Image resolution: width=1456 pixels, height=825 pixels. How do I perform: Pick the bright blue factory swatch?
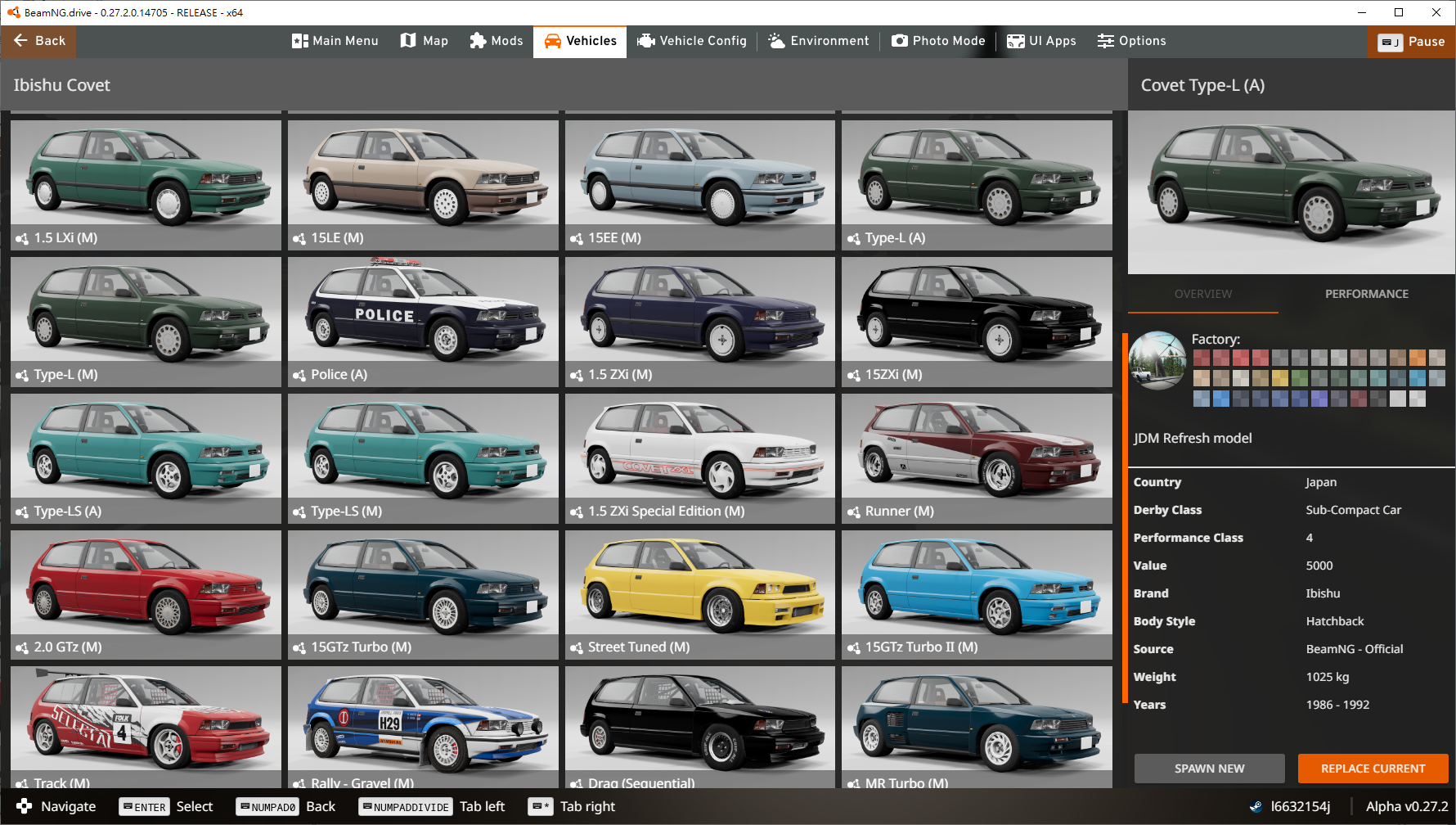pyautogui.click(x=1221, y=399)
